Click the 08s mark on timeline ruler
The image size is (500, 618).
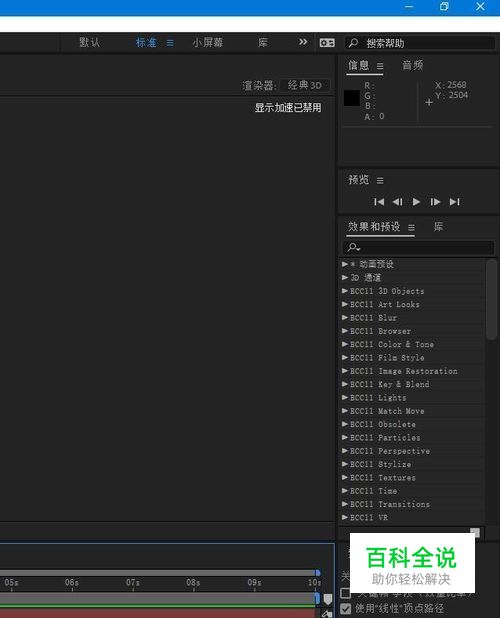[x=193, y=583]
